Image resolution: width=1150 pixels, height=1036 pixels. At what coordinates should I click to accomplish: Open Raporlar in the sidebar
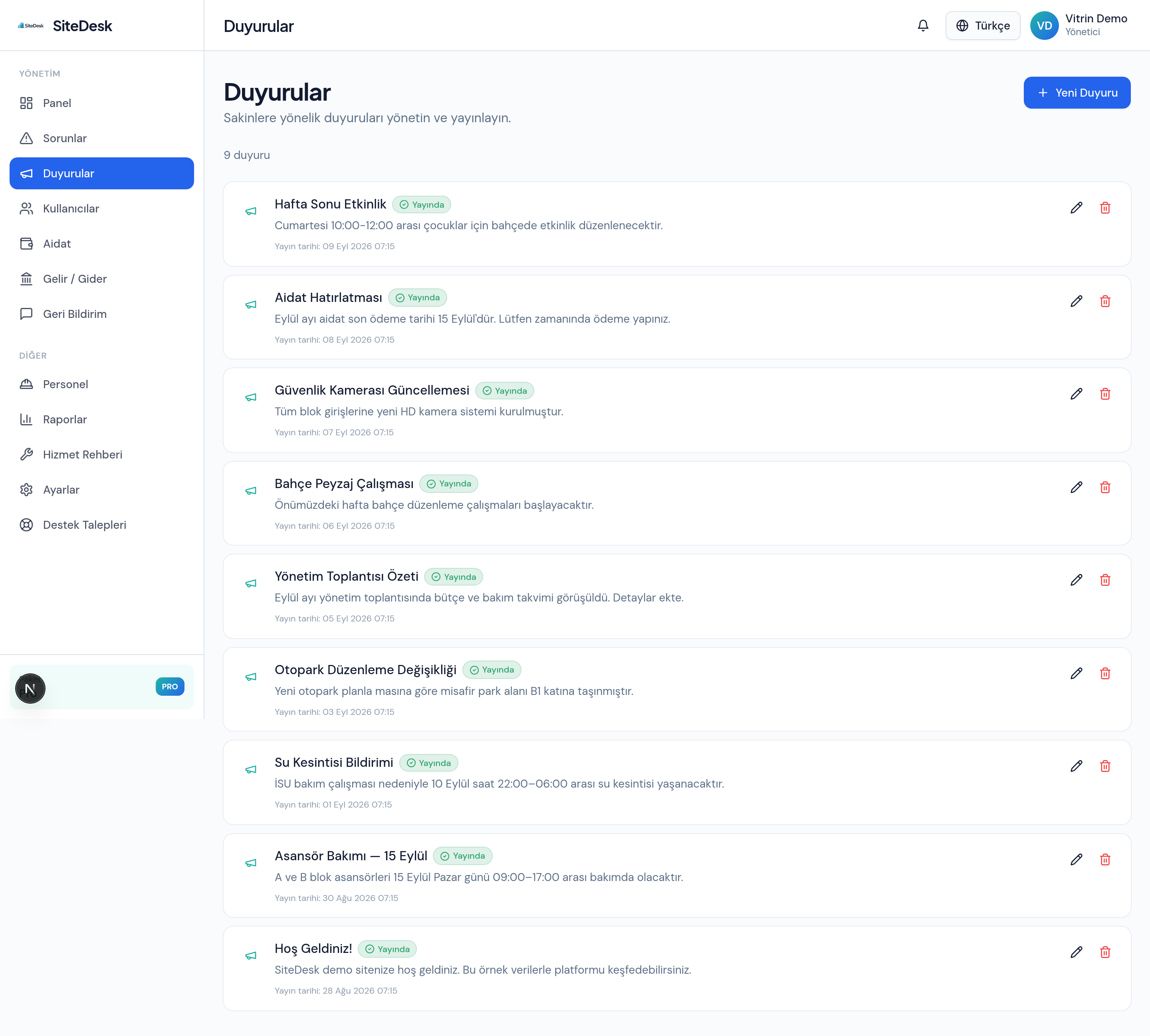(x=102, y=419)
